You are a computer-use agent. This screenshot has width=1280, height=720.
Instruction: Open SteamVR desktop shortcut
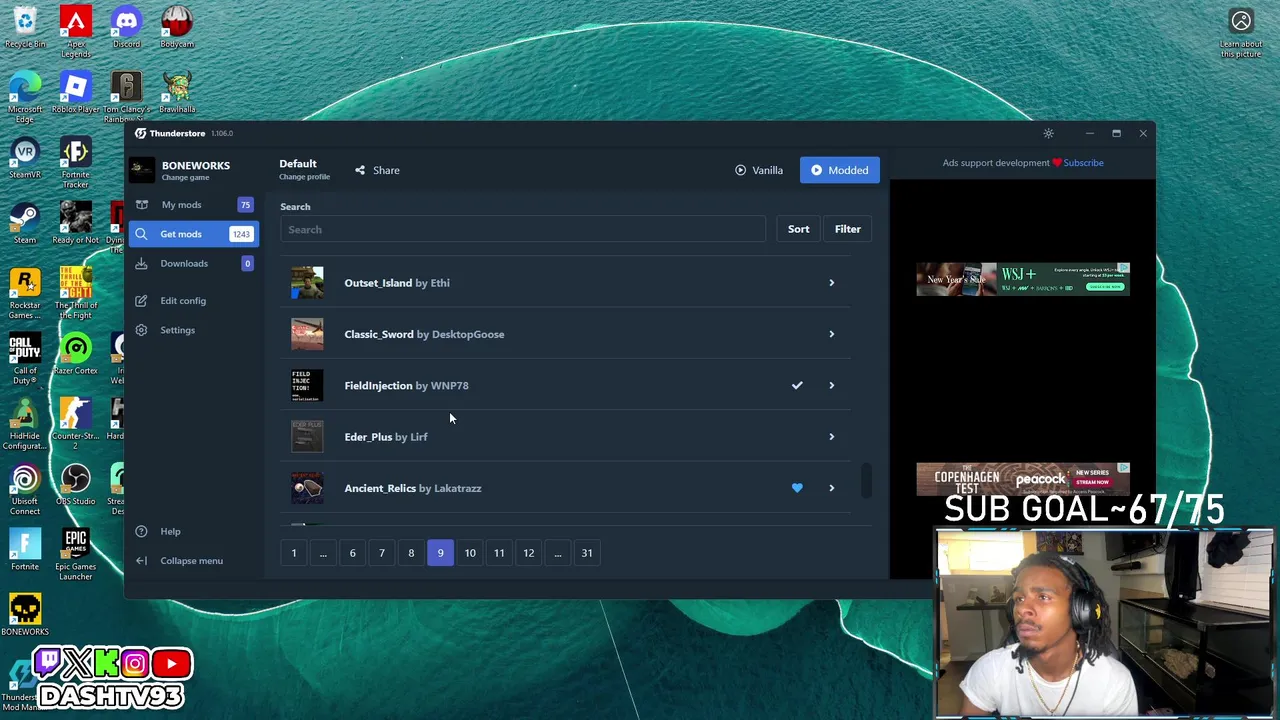(25, 158)
